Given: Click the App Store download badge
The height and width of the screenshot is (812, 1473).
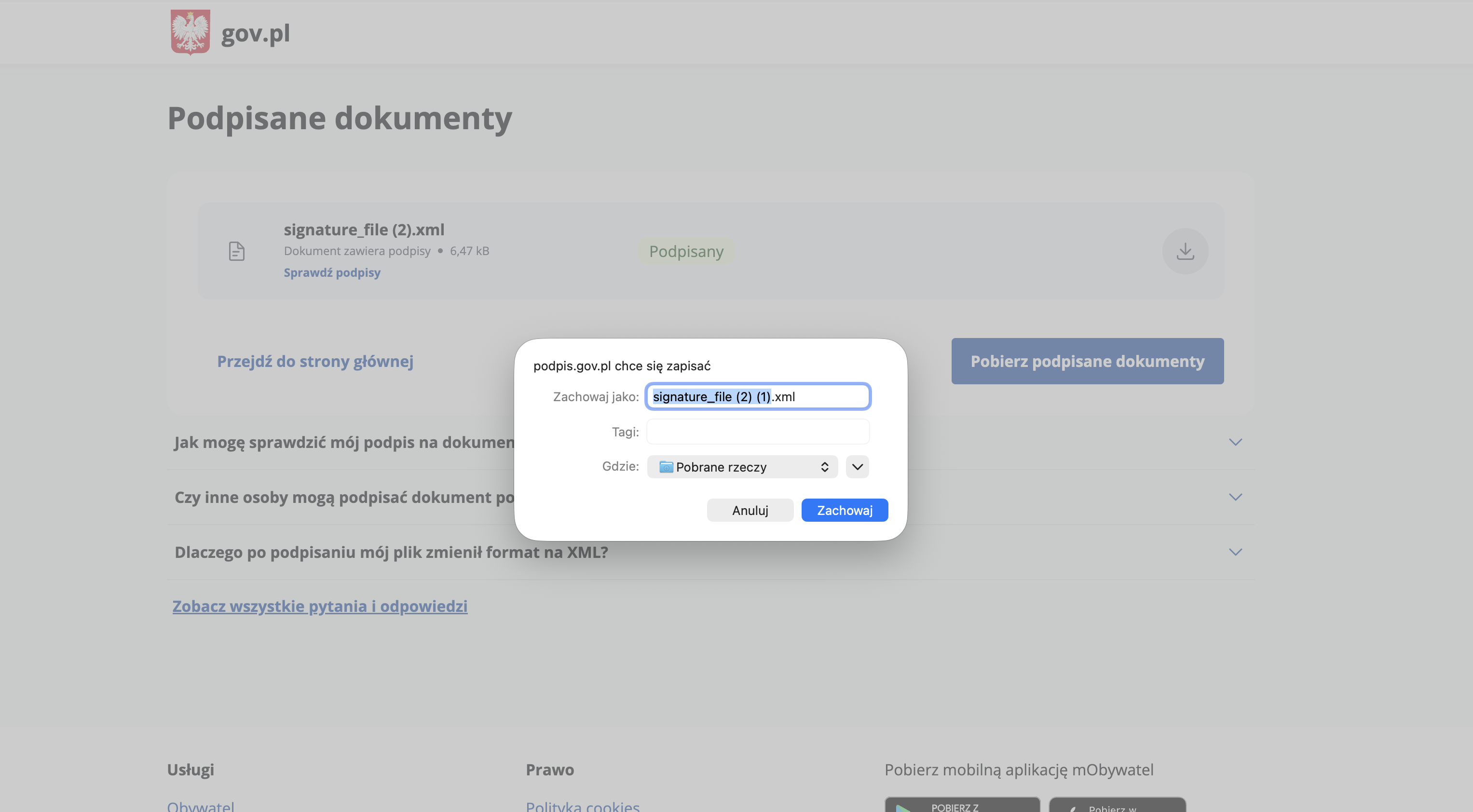Looking at the screenshot, I should [1118, 805].
